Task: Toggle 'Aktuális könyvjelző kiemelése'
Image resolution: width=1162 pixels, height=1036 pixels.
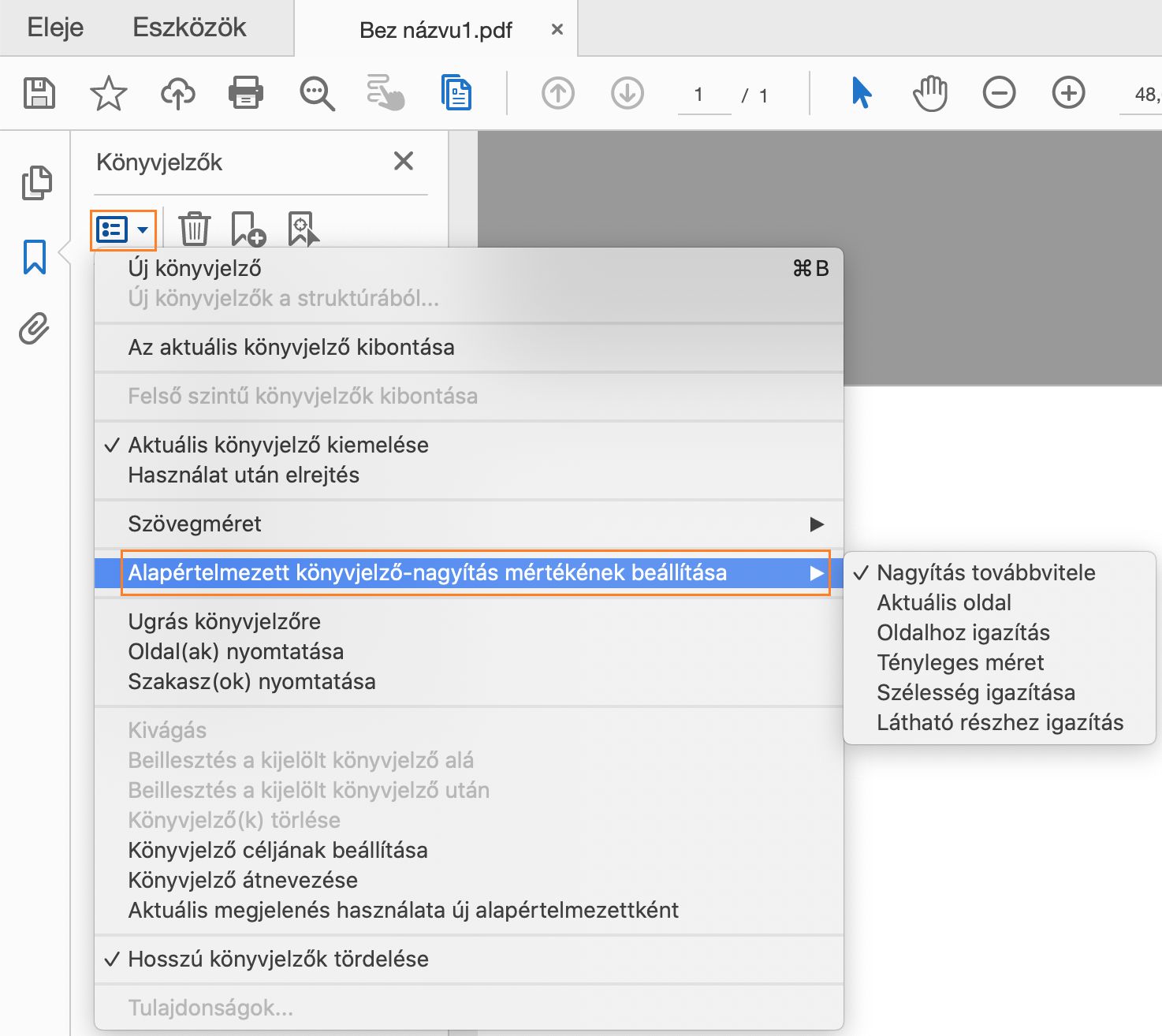Action: pos(277,445)
